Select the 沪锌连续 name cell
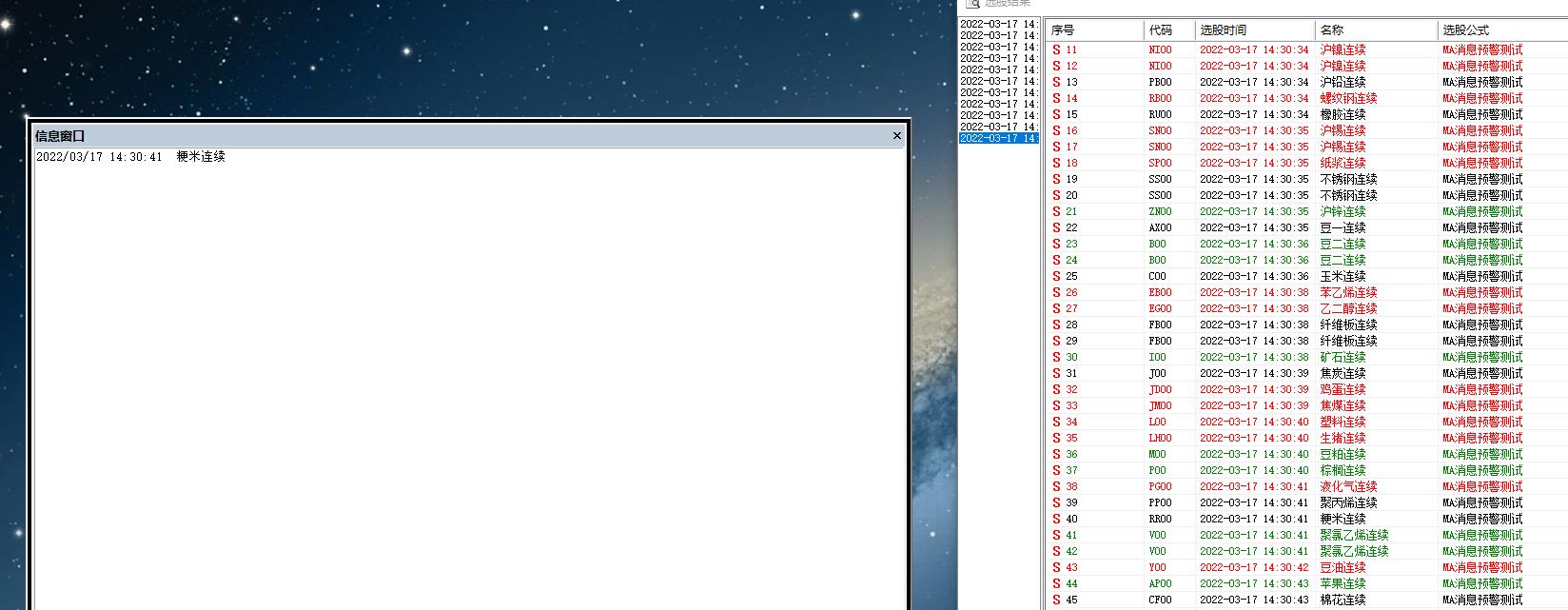 pos(1343,211)
